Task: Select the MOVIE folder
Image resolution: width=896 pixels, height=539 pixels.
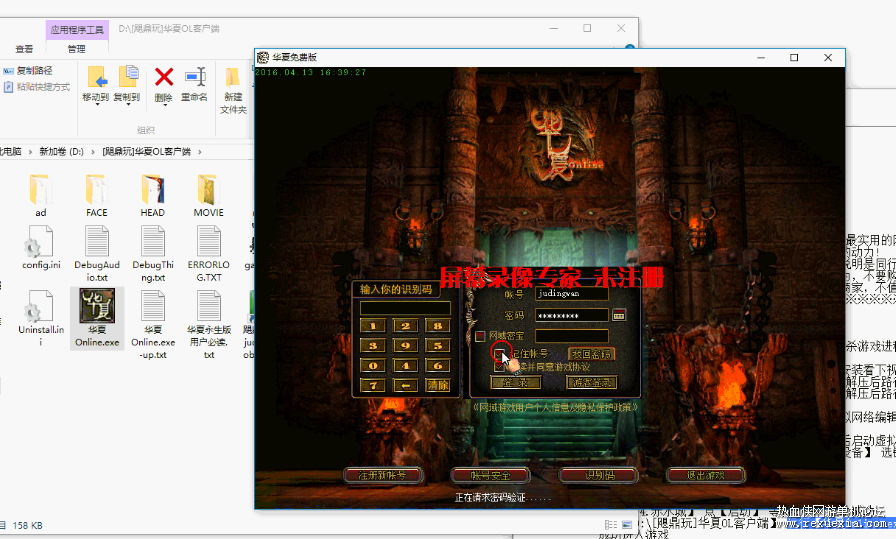Action: coord(209,195)
